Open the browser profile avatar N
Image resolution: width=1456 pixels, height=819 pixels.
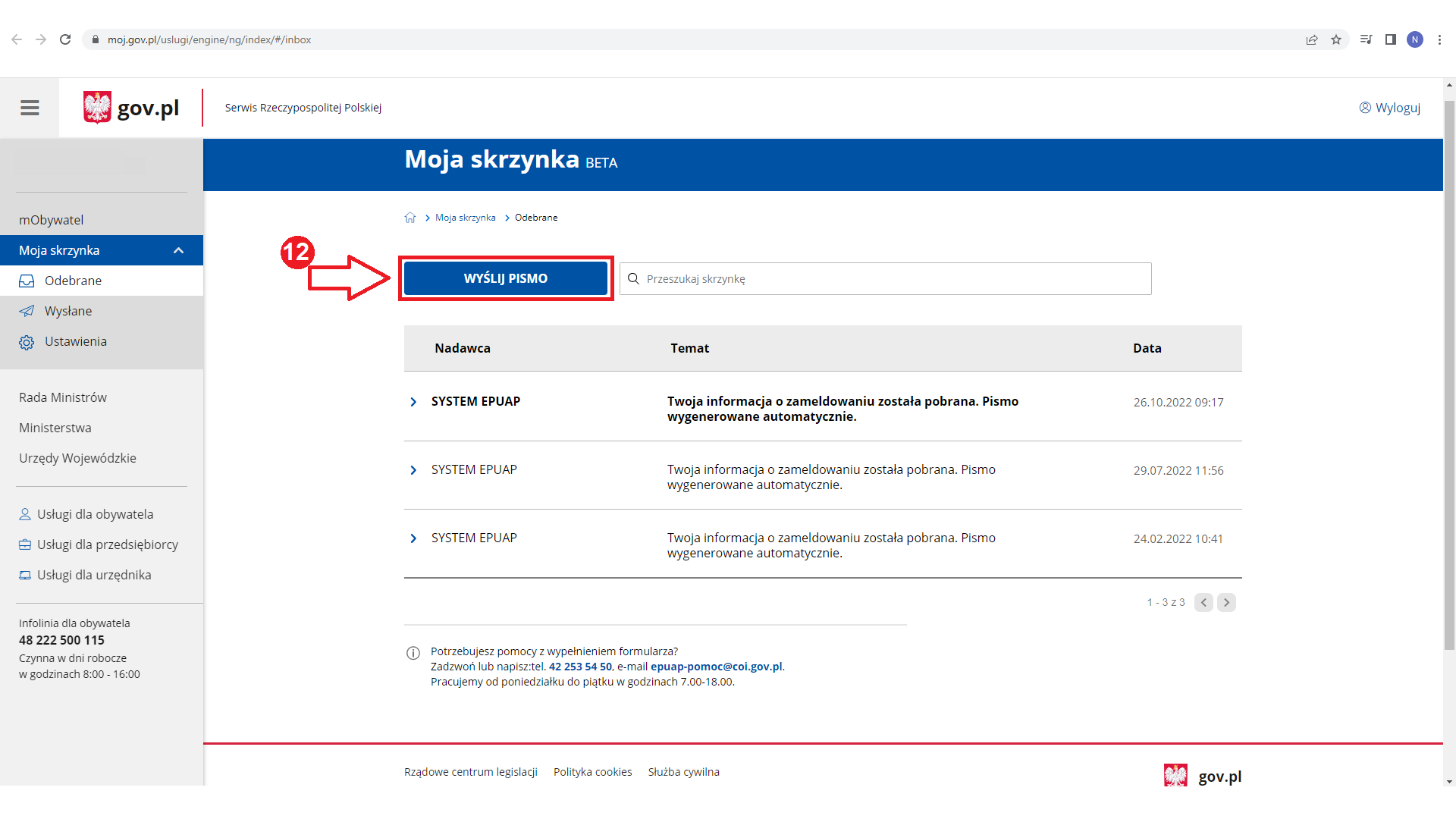(1415, 39)
